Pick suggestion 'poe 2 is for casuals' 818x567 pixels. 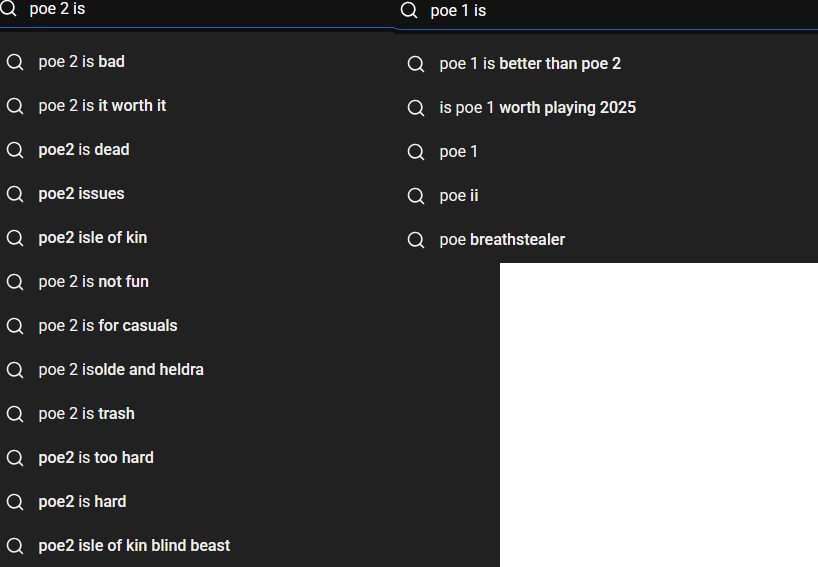[x=197, y=325]
